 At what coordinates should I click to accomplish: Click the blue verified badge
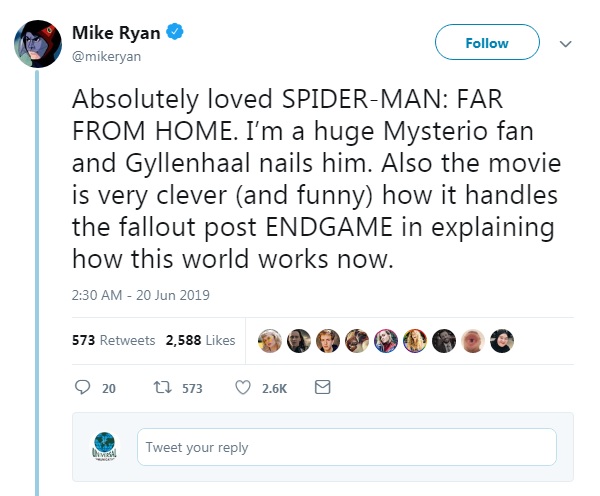(175, 34)
